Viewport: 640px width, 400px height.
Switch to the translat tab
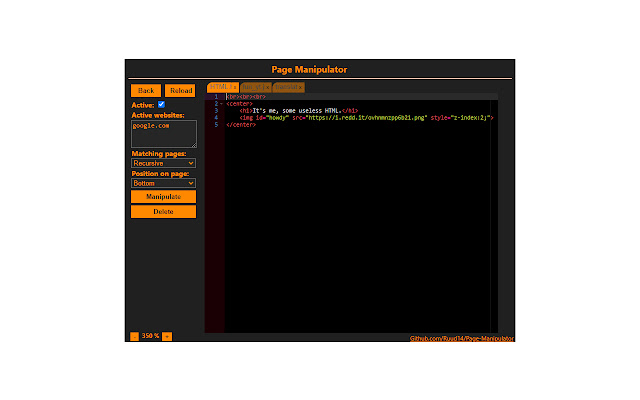(x=286, y=87)
